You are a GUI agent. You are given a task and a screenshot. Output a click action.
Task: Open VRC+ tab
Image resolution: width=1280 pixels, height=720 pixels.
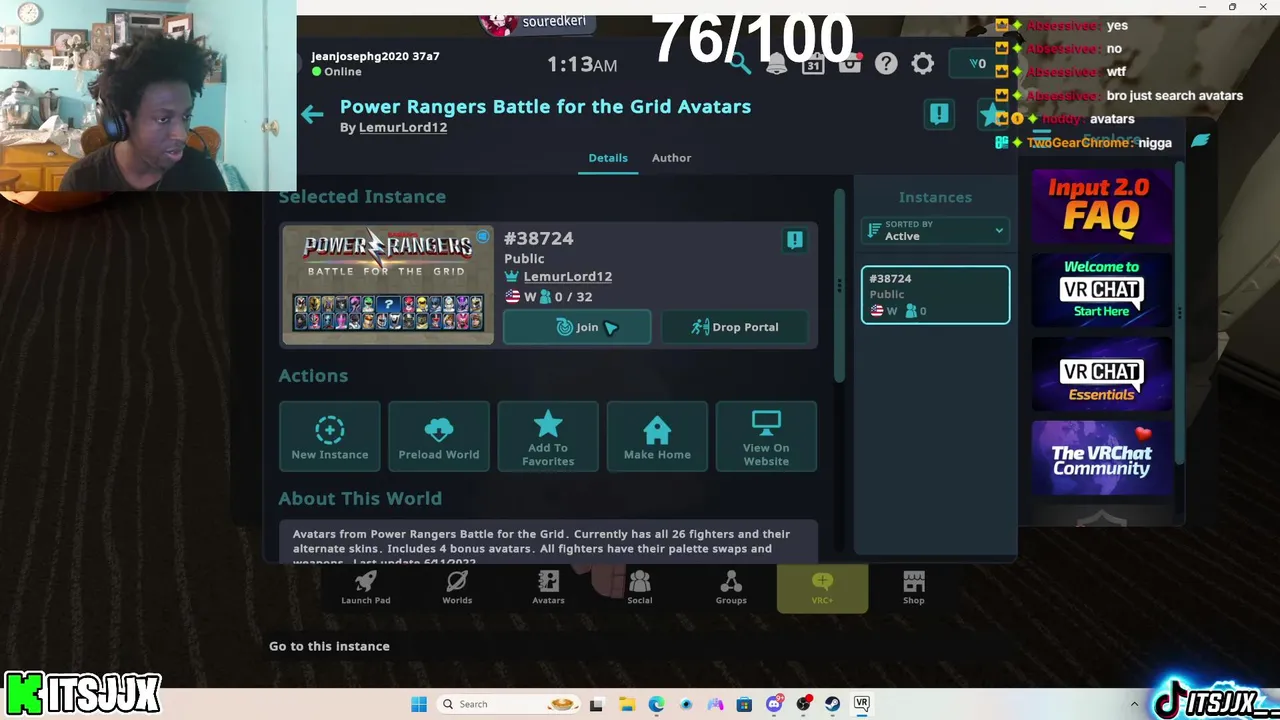822,588
